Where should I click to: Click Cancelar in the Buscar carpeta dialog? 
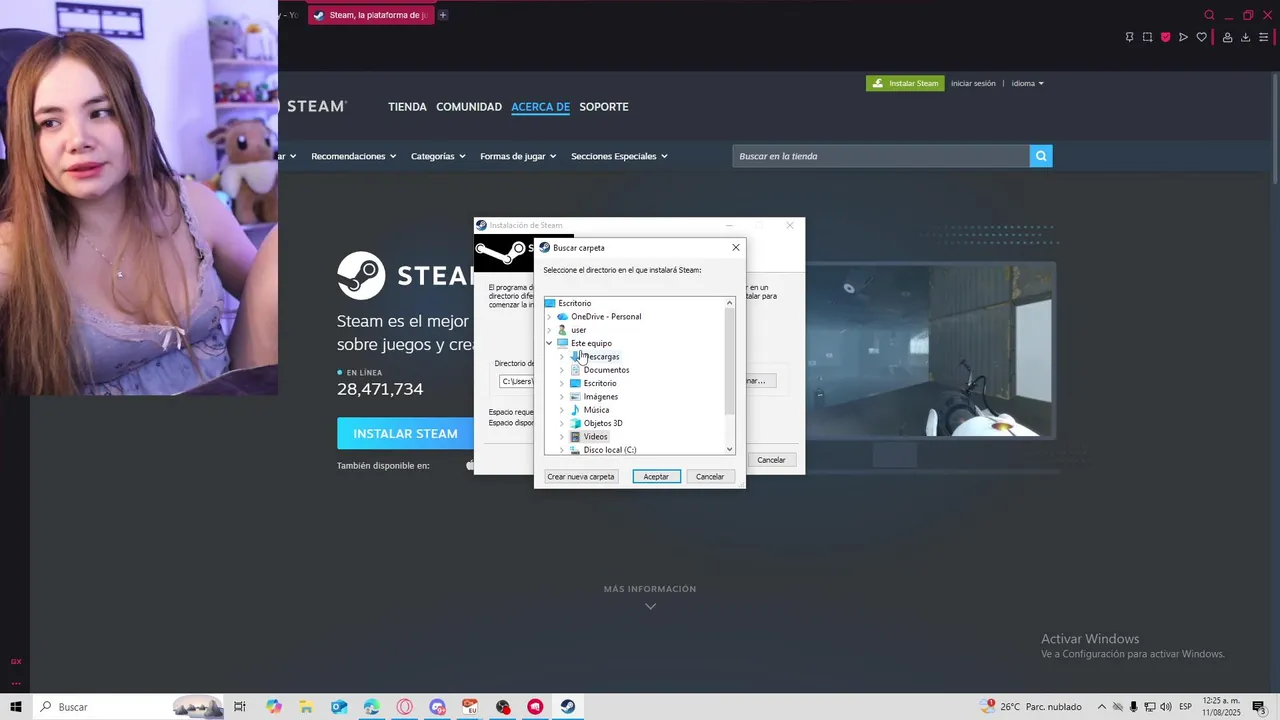(x=710, y=477)
